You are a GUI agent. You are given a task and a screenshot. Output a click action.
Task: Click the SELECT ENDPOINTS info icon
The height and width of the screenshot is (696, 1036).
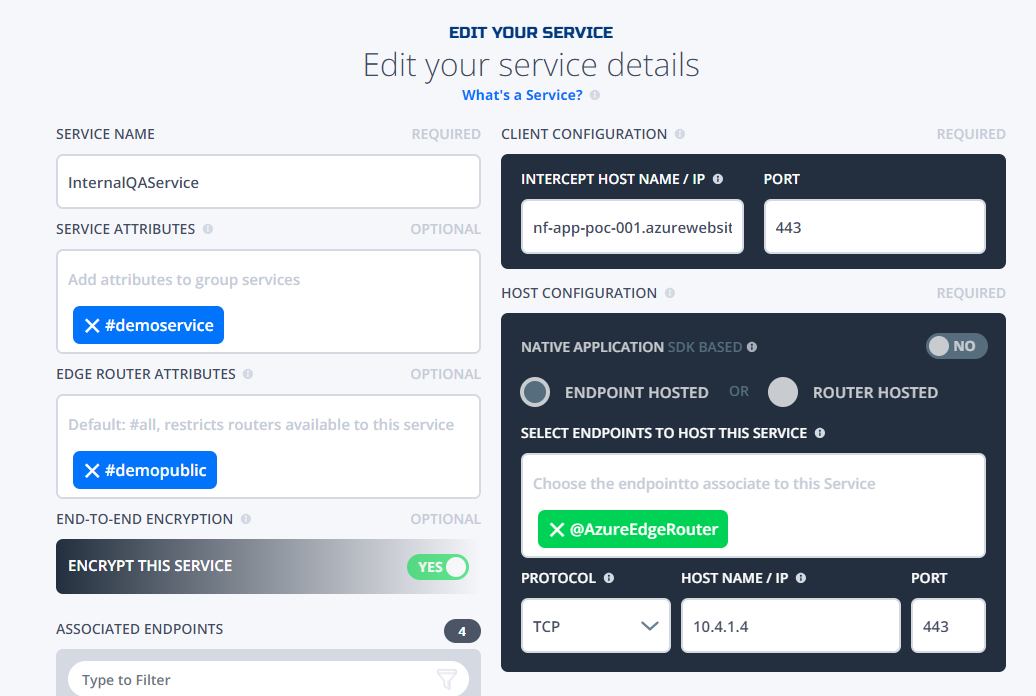point(819,432)
